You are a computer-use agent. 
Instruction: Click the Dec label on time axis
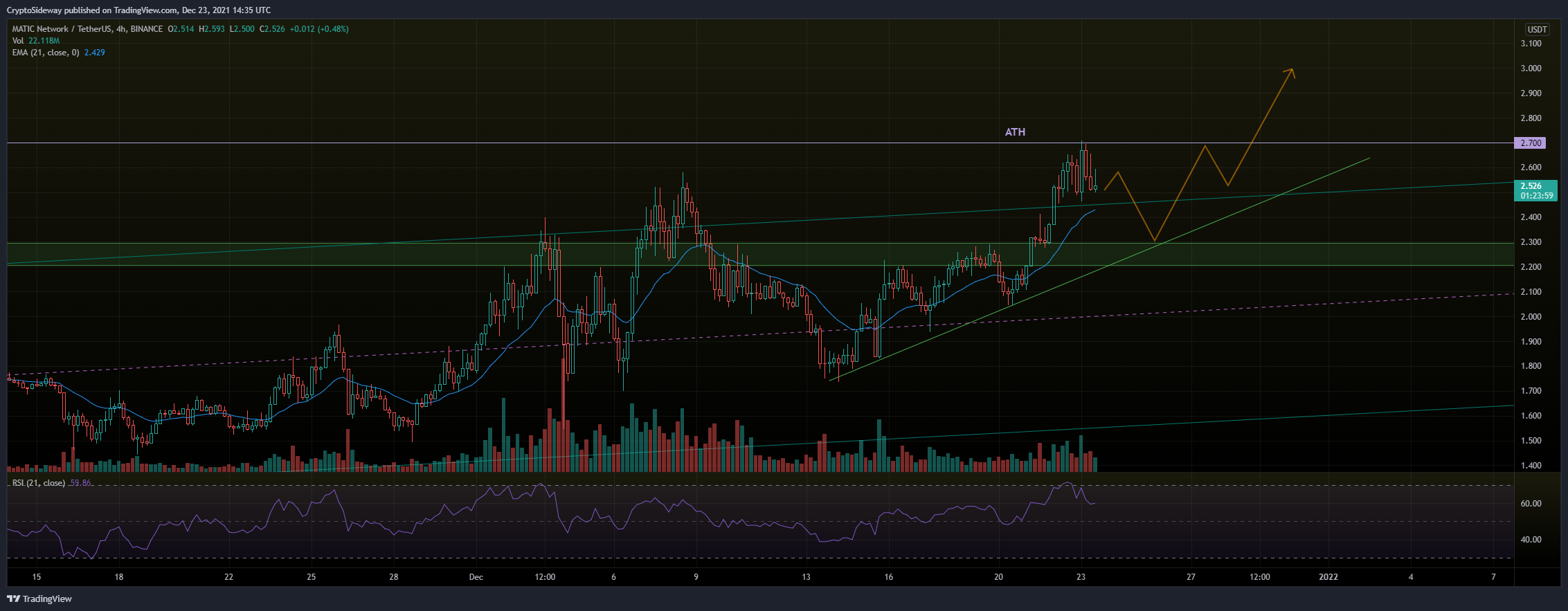(x=476, y=577)
